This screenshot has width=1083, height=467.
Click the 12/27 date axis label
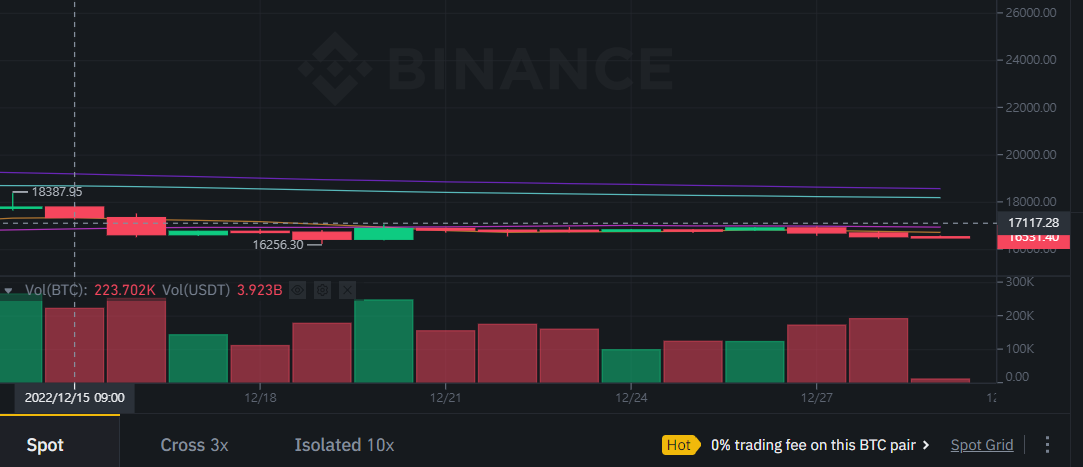click(x=816, y=399)
